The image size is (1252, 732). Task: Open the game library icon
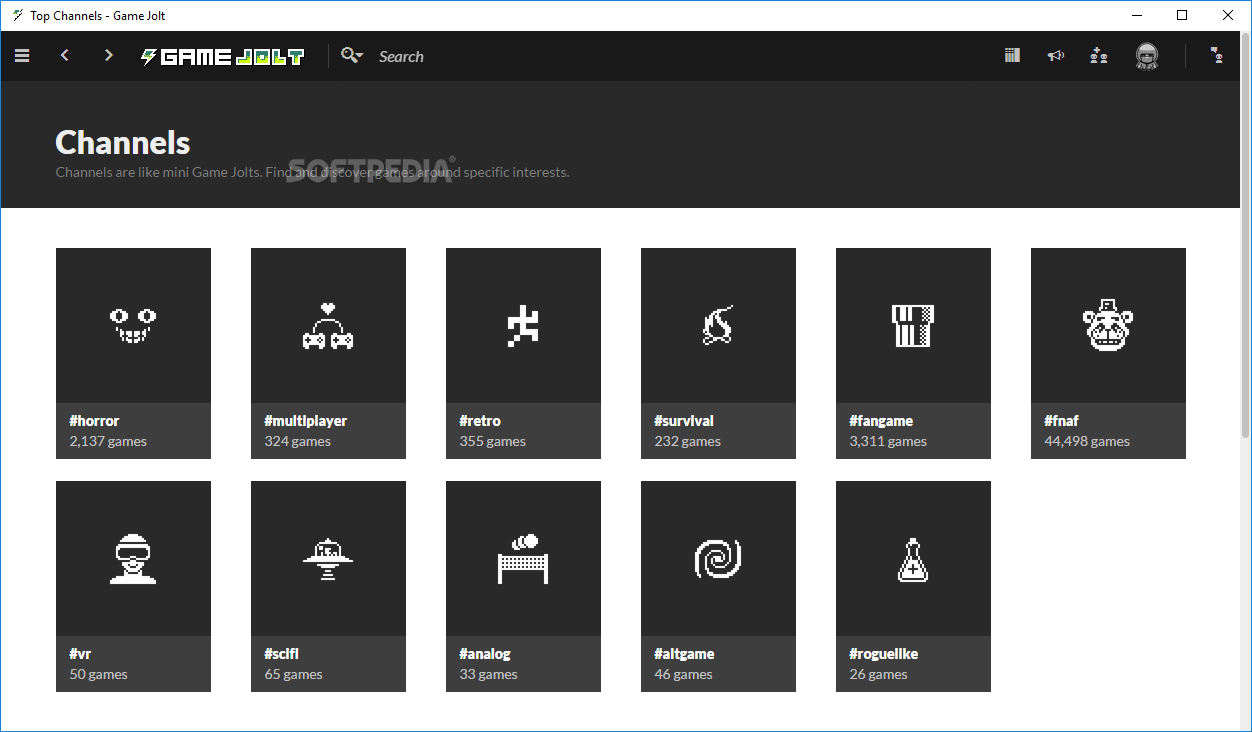pyautogui.click(x=1012, y=56)
